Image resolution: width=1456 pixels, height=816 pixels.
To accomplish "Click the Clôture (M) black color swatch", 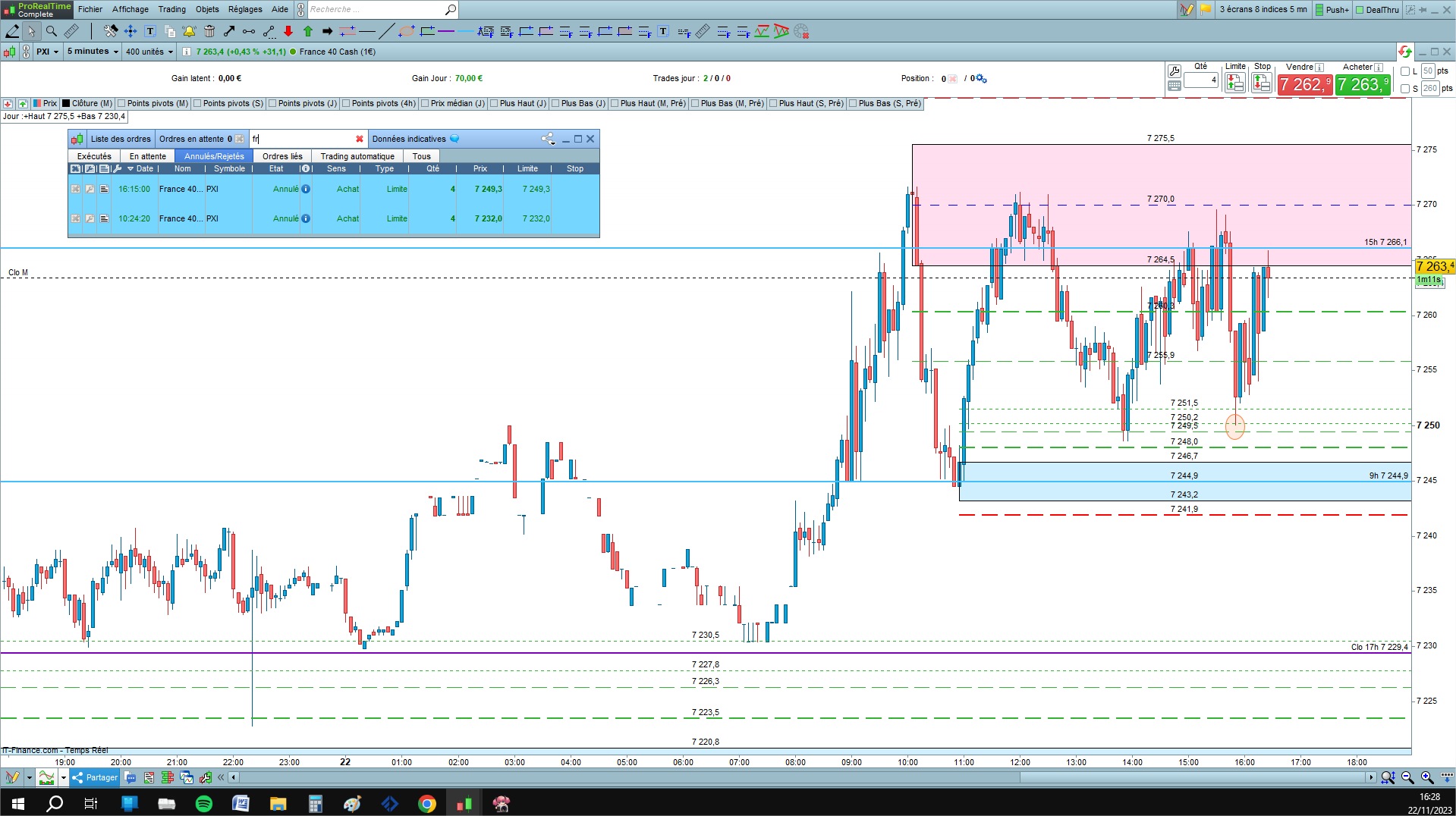I will click(66, 104).
